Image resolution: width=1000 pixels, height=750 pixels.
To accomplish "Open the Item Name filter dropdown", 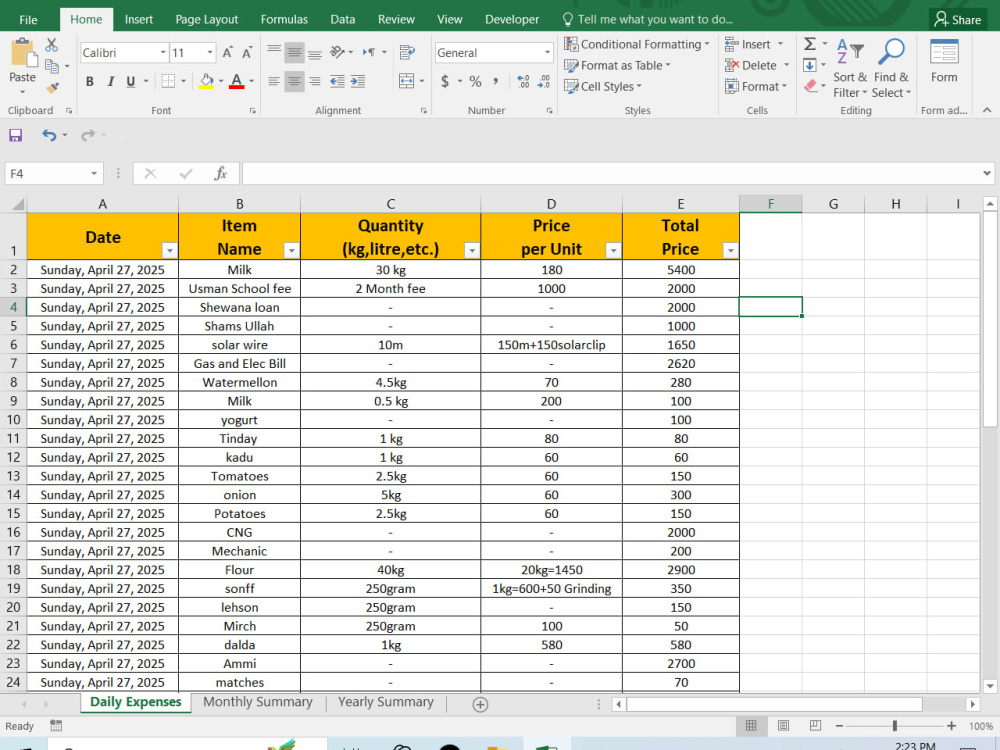I will 291,251.
